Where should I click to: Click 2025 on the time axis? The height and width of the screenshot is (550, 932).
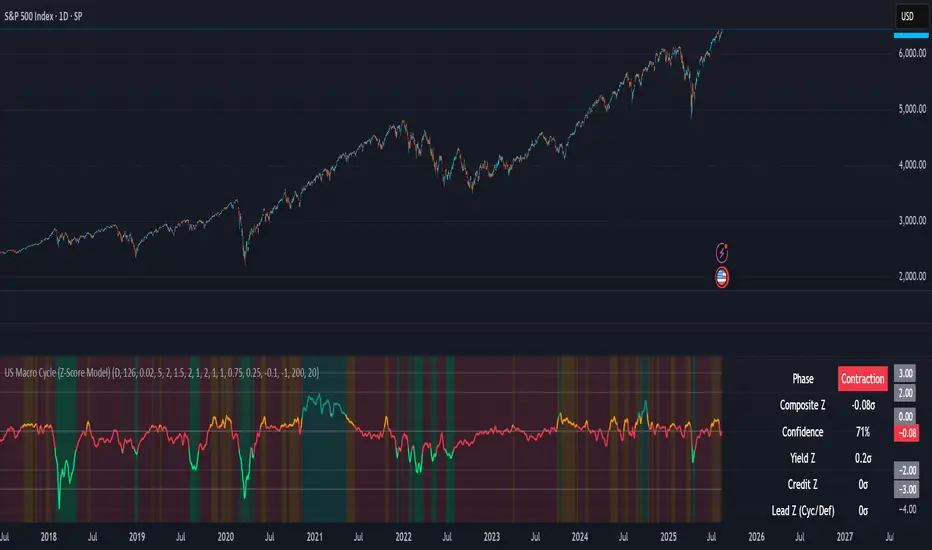click(668, 537)
